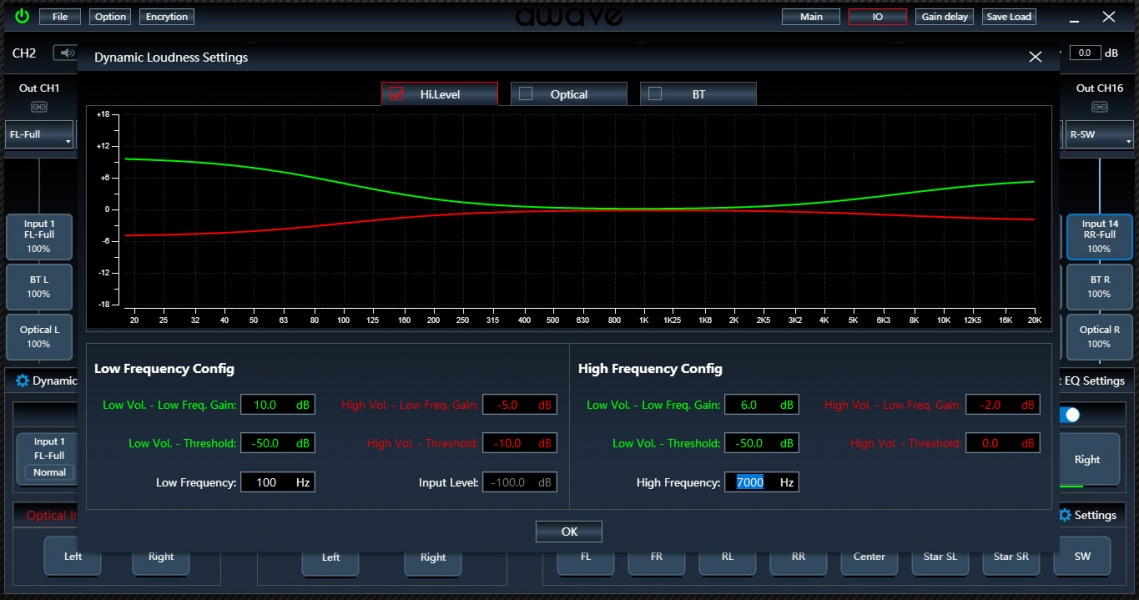
Task: Click the SW output button
Action: click(1082, 556)
